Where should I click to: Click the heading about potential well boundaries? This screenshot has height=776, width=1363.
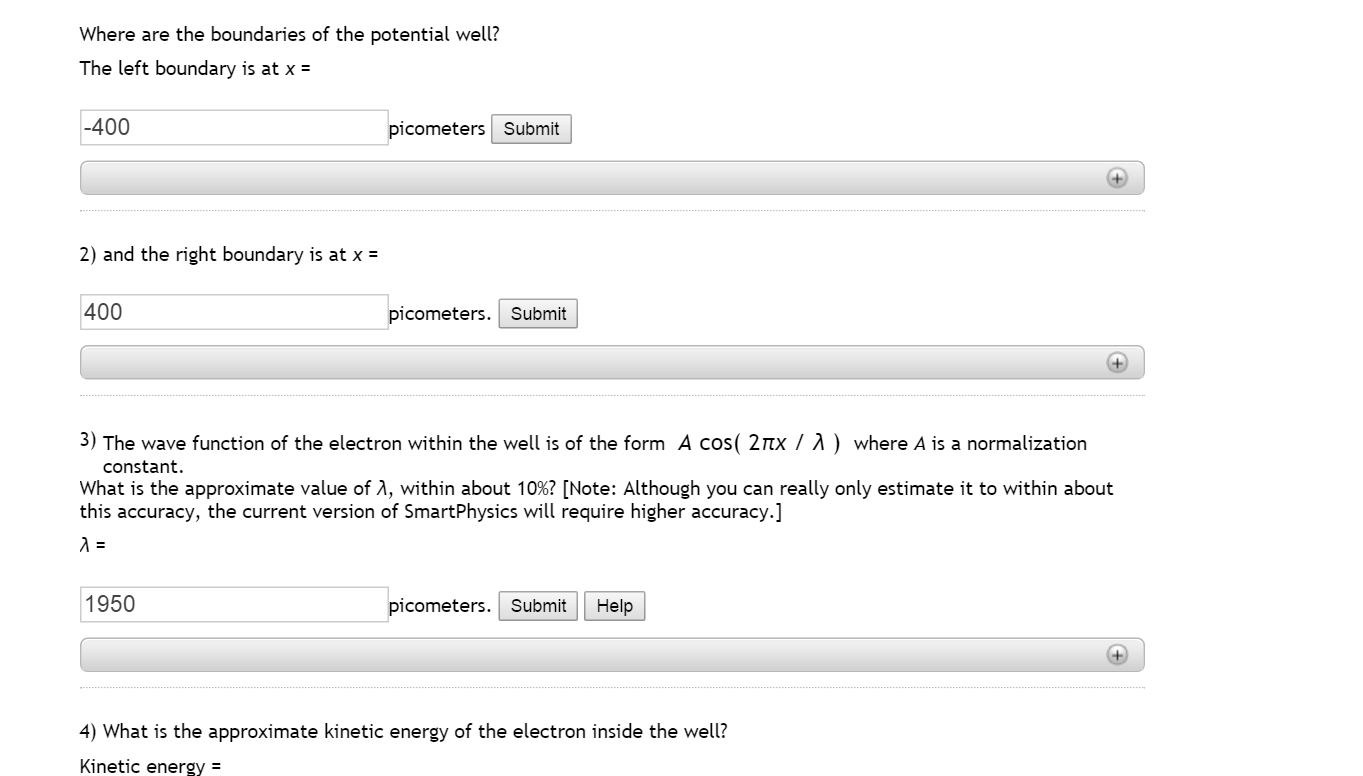point(289,34)
